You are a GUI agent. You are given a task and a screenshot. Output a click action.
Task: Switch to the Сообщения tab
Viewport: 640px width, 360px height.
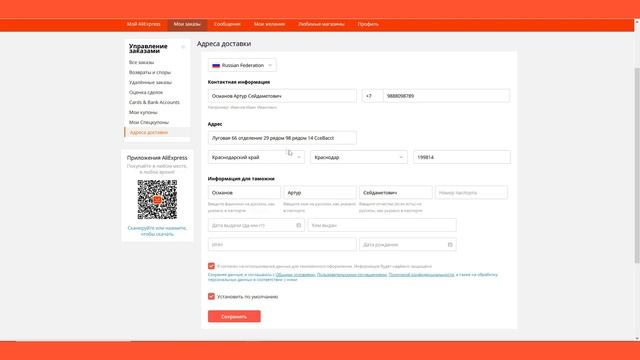227,24
